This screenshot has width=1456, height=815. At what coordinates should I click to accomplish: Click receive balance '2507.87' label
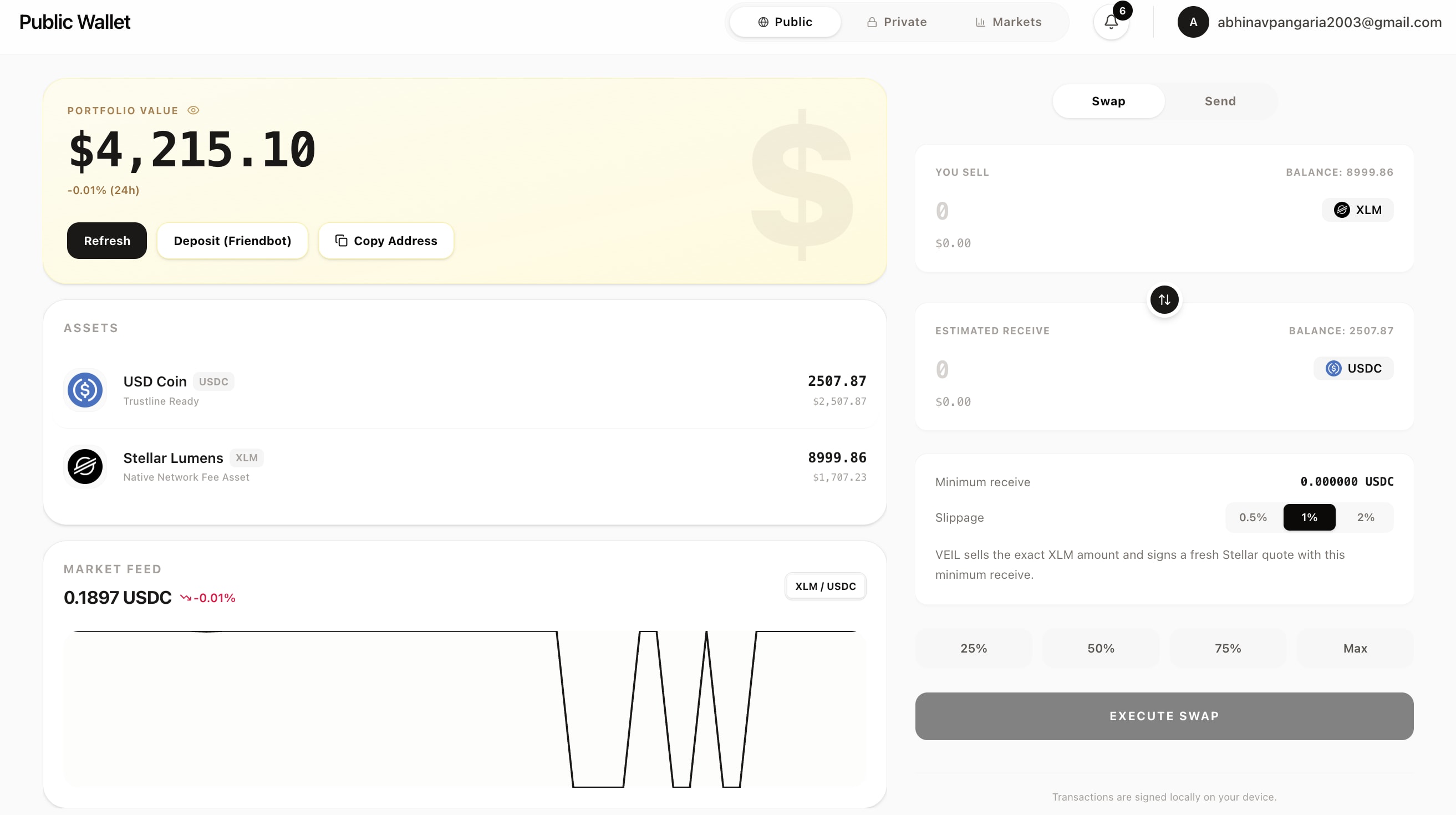[x=1341, y=330]
